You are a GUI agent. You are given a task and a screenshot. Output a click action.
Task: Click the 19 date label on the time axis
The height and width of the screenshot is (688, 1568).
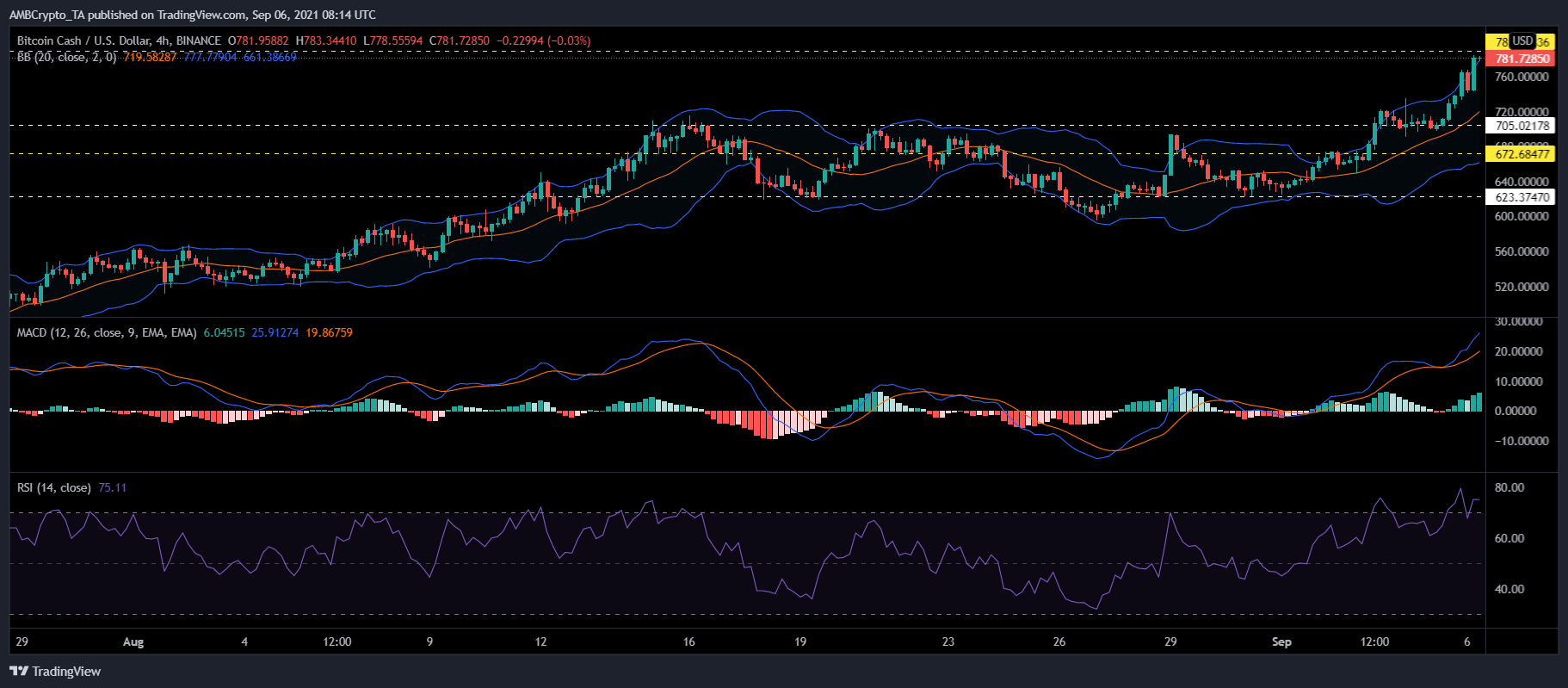pyautogui.click(x=800, y=642)
